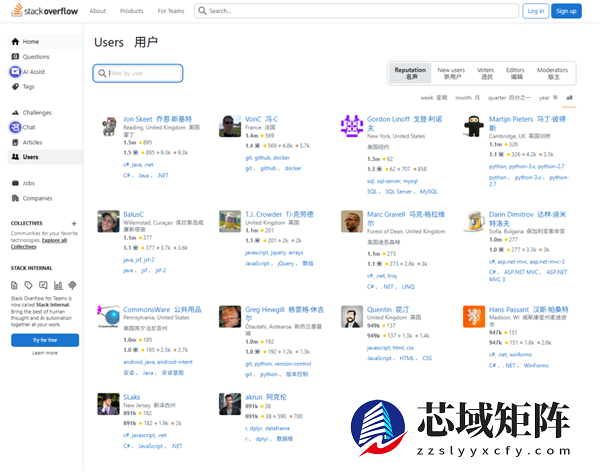The image size is (600, 473).
Task: Open Companies in the sidebar
Action: click(x=45, y=198)
